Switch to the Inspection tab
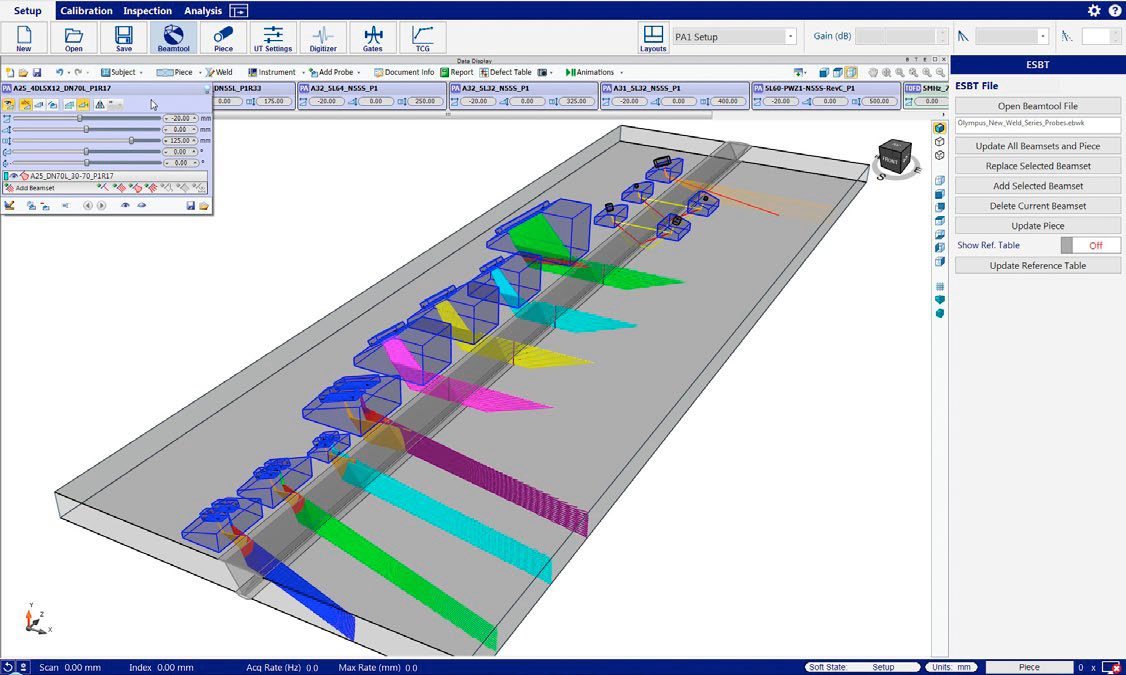Image resolution: width=1126 pixels, height=675 pixels. [x=147, y=11]
